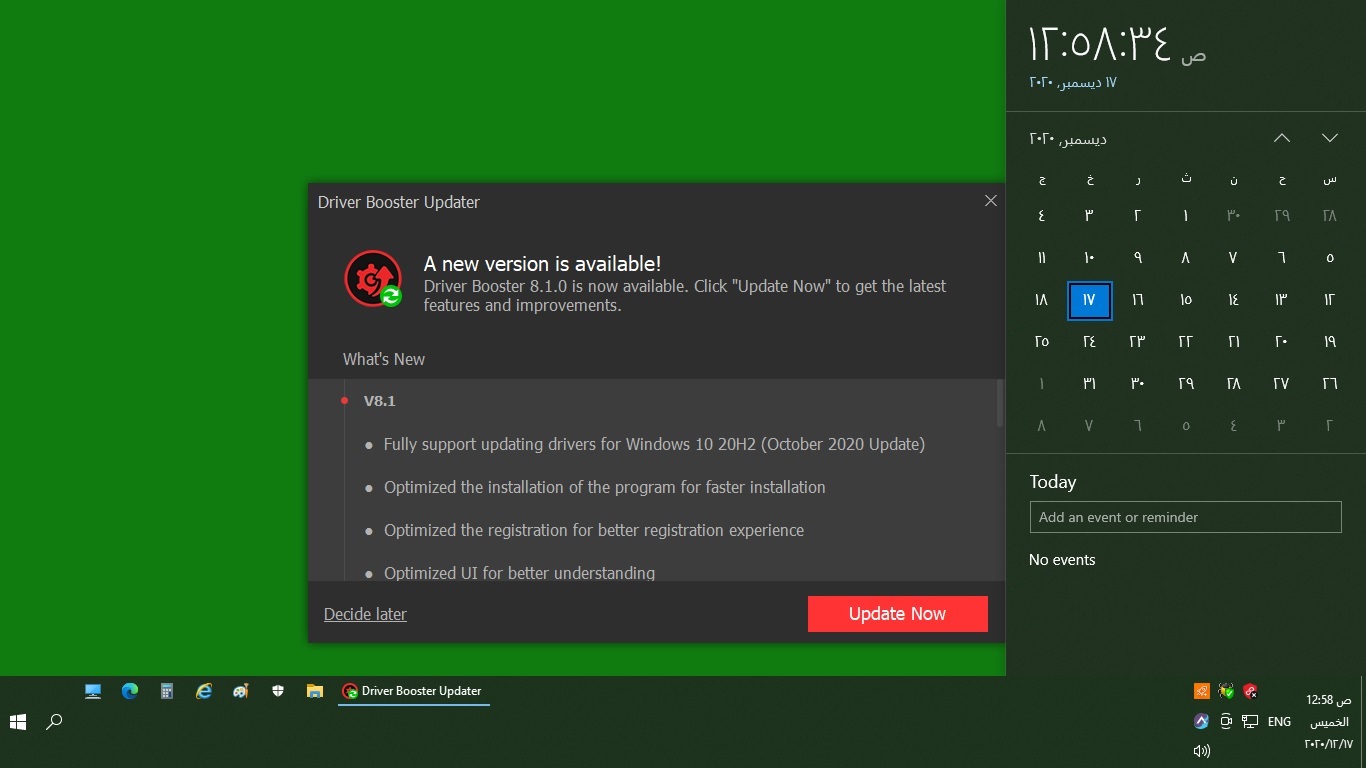Select December 13 in the calendar
1366x768 pixels.
click(x=1282, y=300)
